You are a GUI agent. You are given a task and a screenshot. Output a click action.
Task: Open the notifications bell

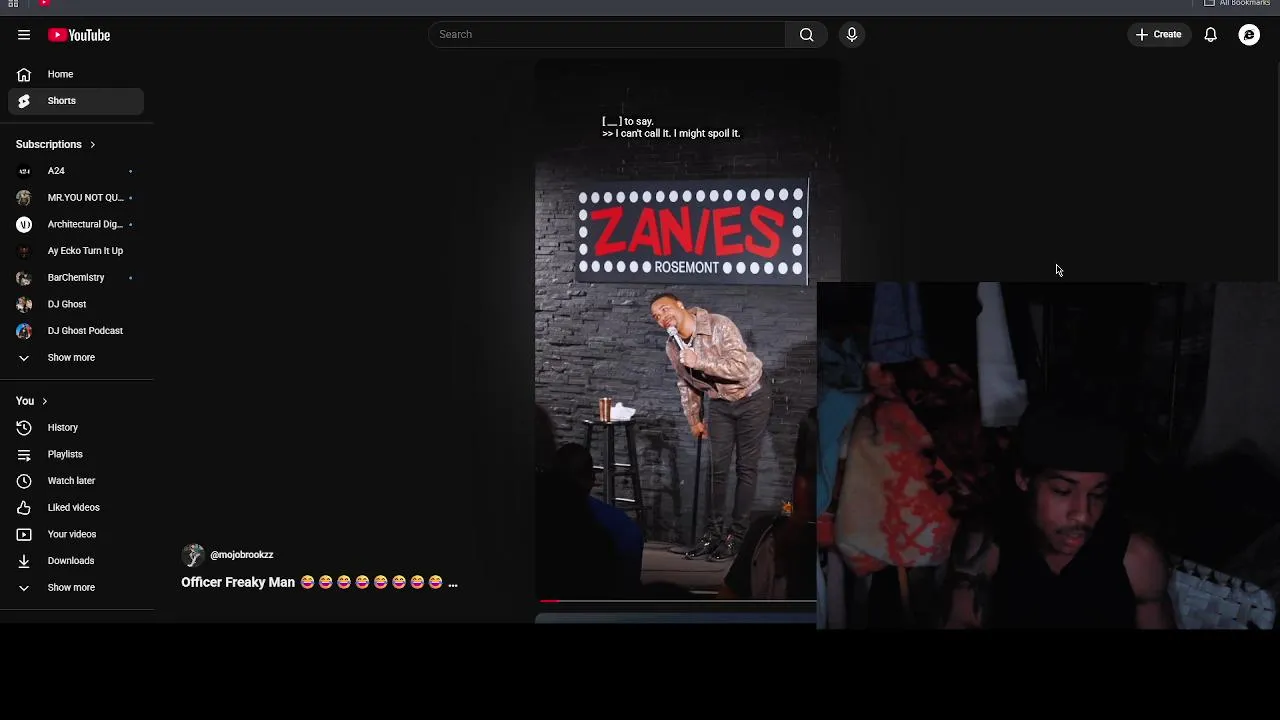coord(1210,35)
